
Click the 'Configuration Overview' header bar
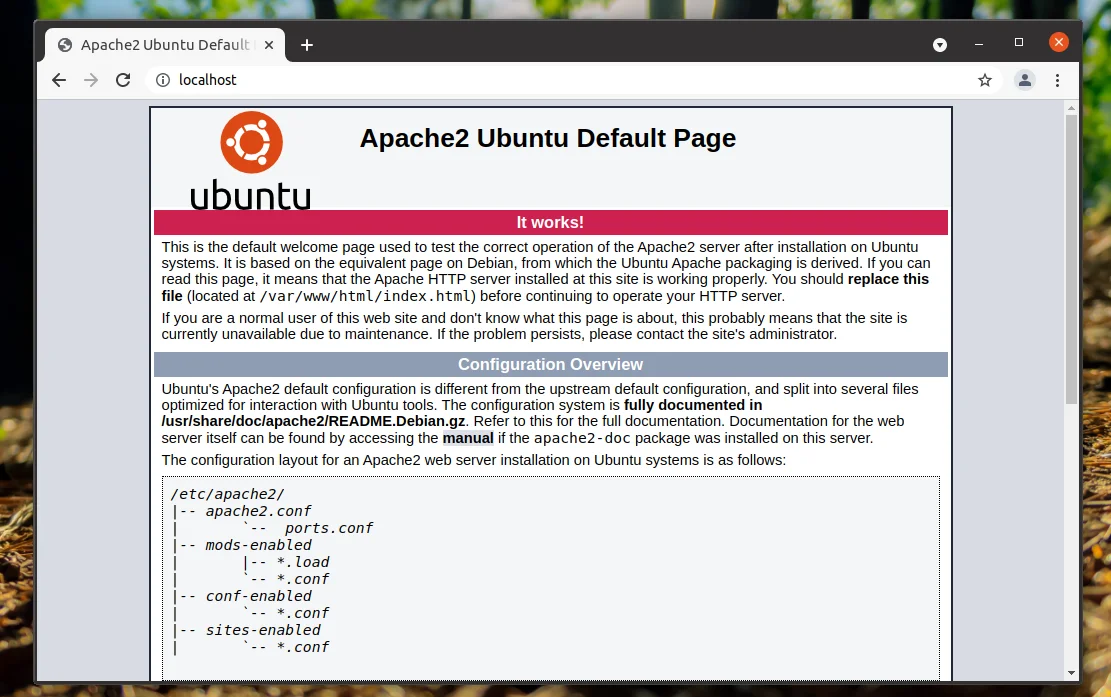coord(550,364)
